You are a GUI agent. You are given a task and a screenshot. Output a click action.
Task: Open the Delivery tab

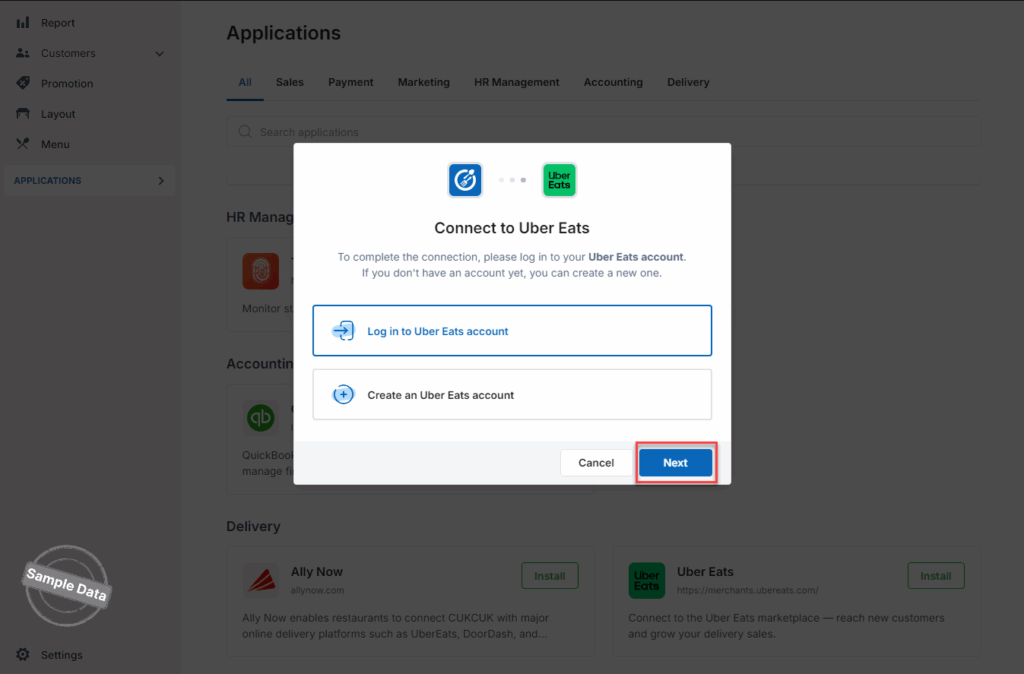click(x=688, y=82)
